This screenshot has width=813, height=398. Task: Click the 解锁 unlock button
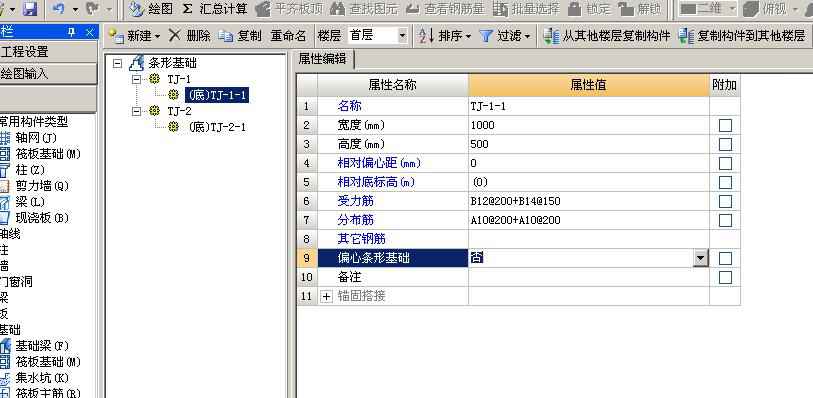click(x=640, y=9)
